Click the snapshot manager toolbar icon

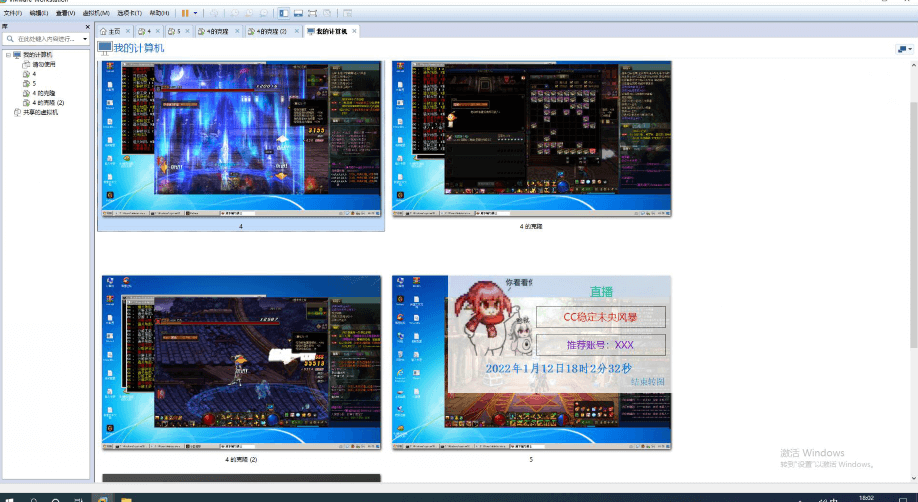click(x=263, y=13)
